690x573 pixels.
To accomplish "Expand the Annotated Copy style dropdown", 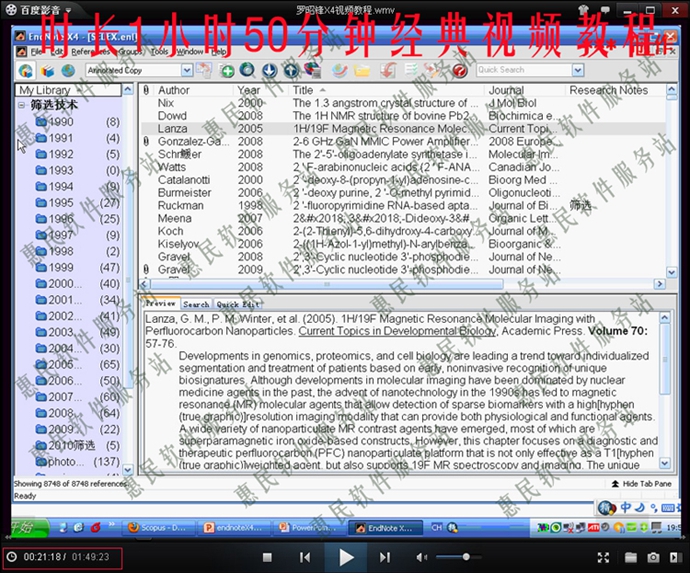I will [x=187, y=70].
